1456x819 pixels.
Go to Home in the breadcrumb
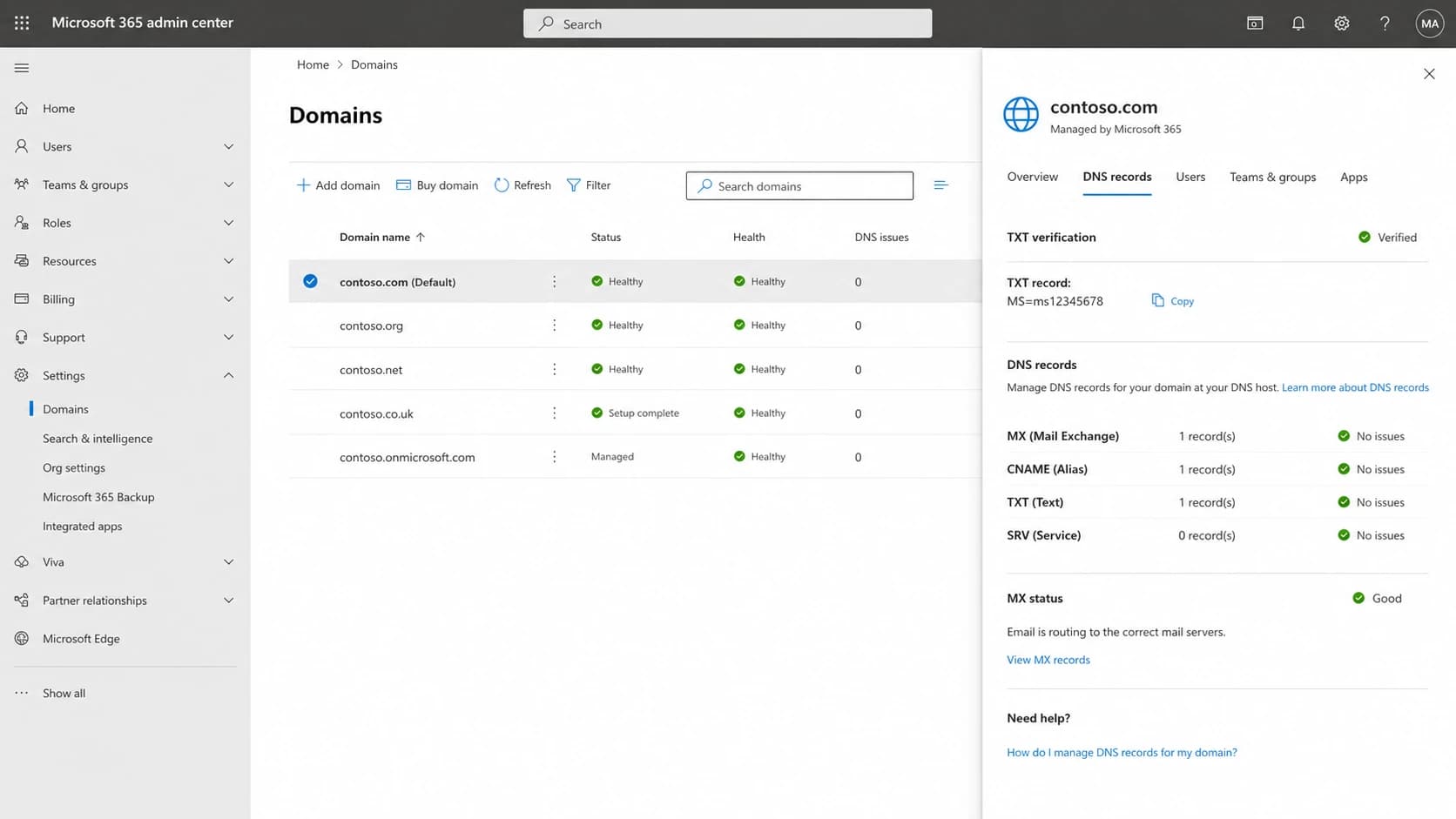tap(313, 64)
